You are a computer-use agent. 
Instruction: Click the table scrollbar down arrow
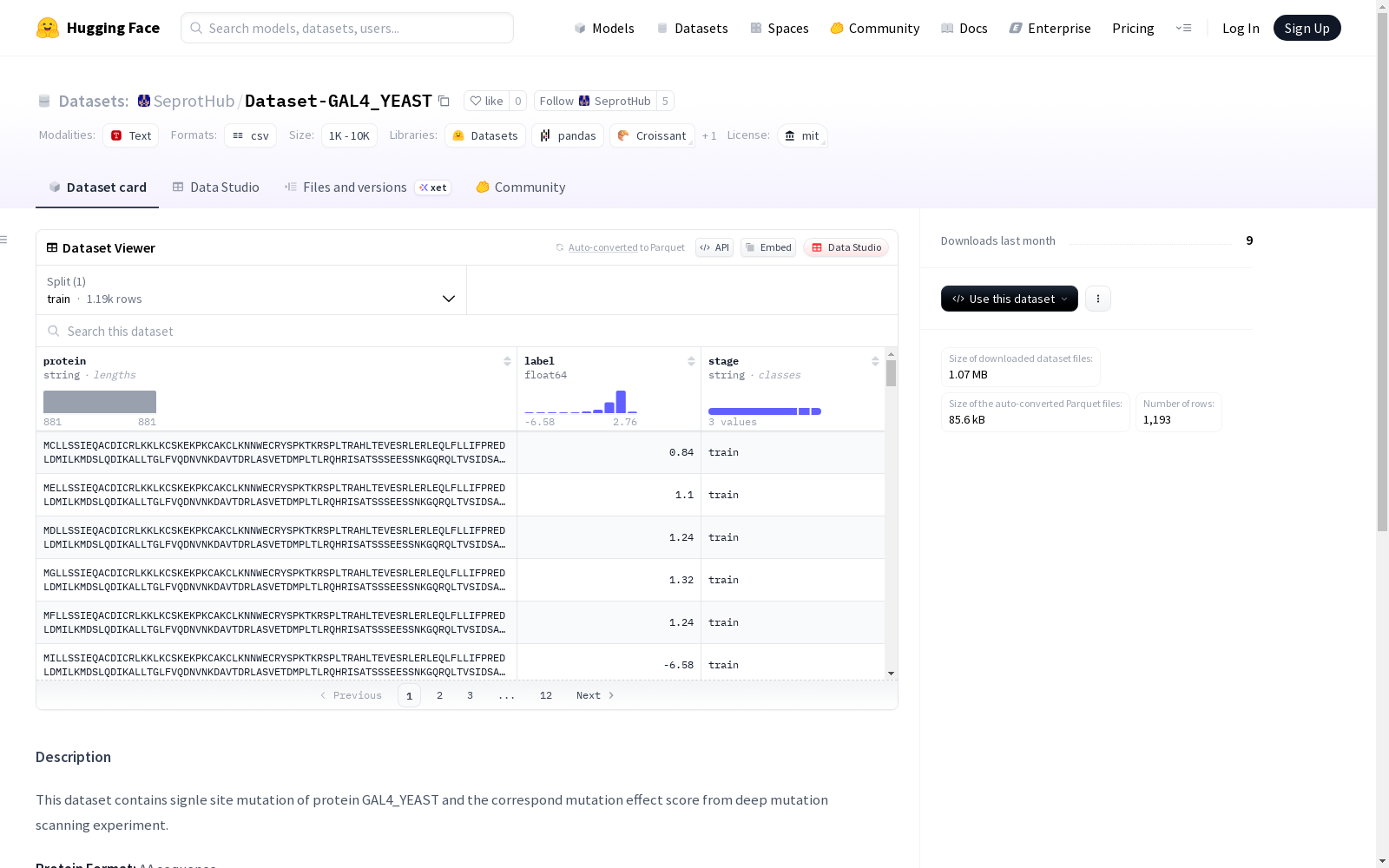[x=891, y=674]
